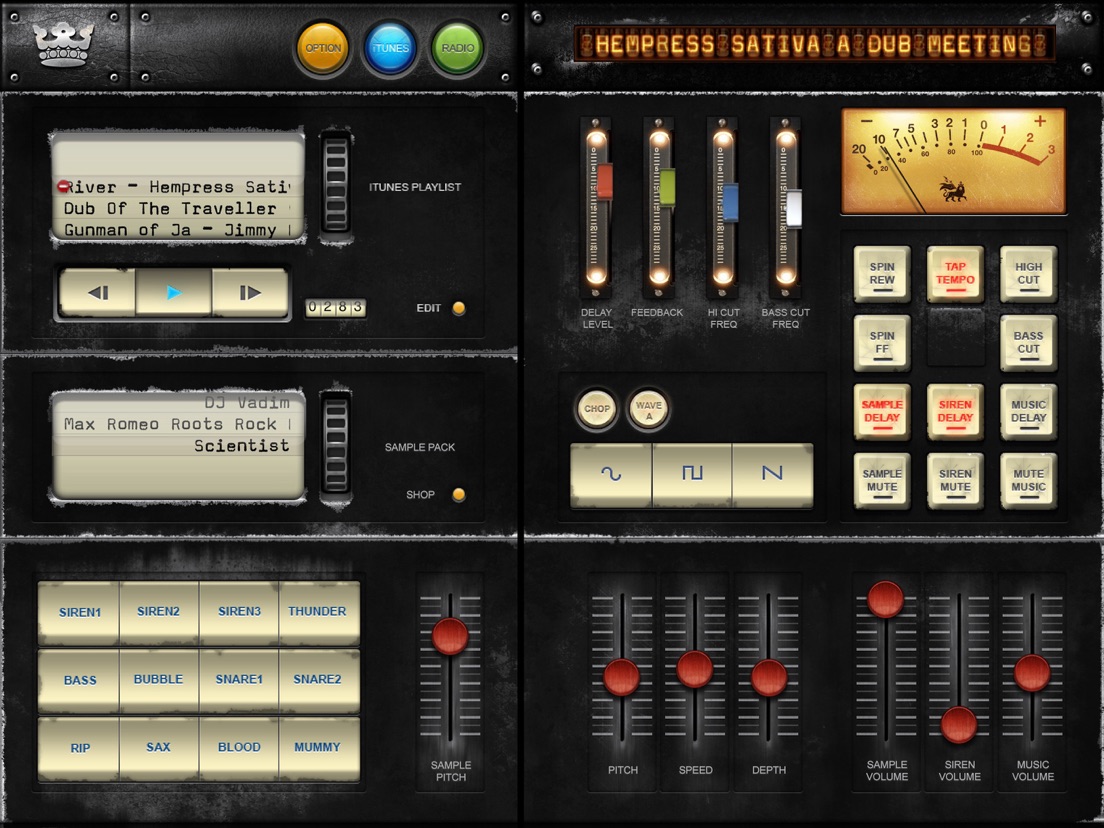Toggle the SHOP indicator light
The width and height of the screenshot is (1104, 828).
458,494
